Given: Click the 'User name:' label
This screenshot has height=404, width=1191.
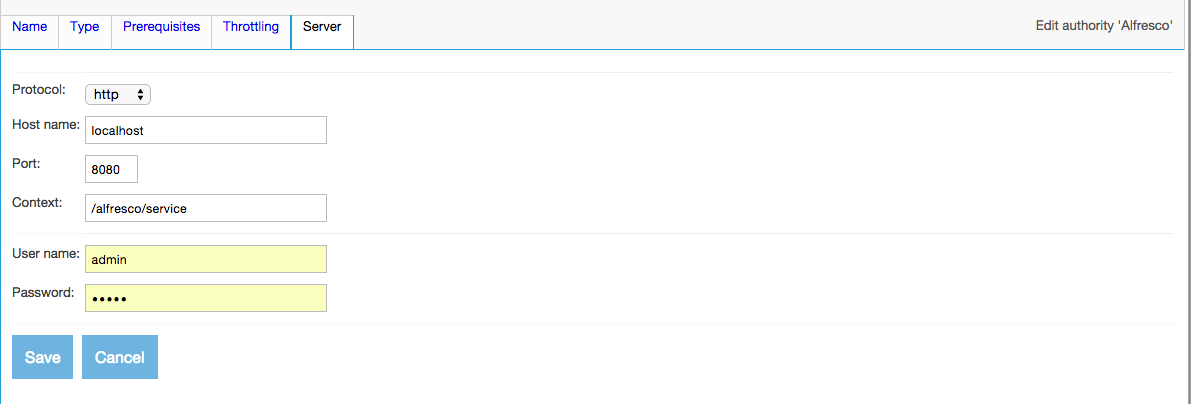Looking at the screenshot, I should (45, 253).
